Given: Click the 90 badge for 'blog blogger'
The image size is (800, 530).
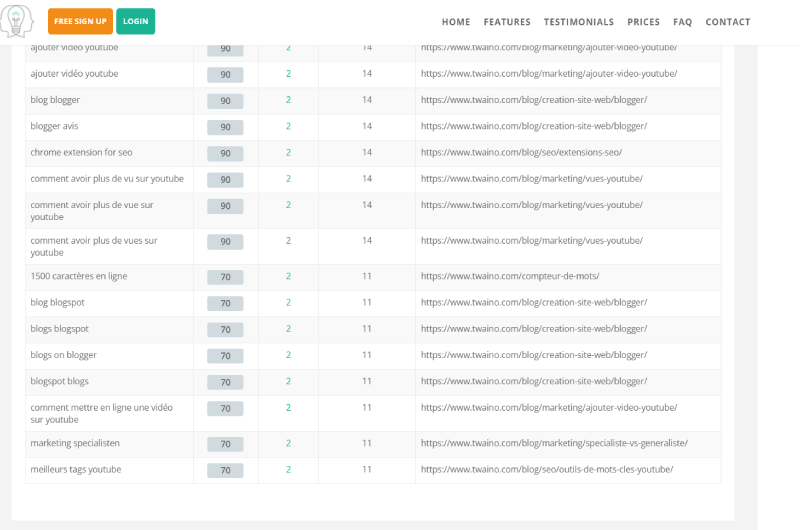Looking at the screenshot, I should (x=225, y=101).
